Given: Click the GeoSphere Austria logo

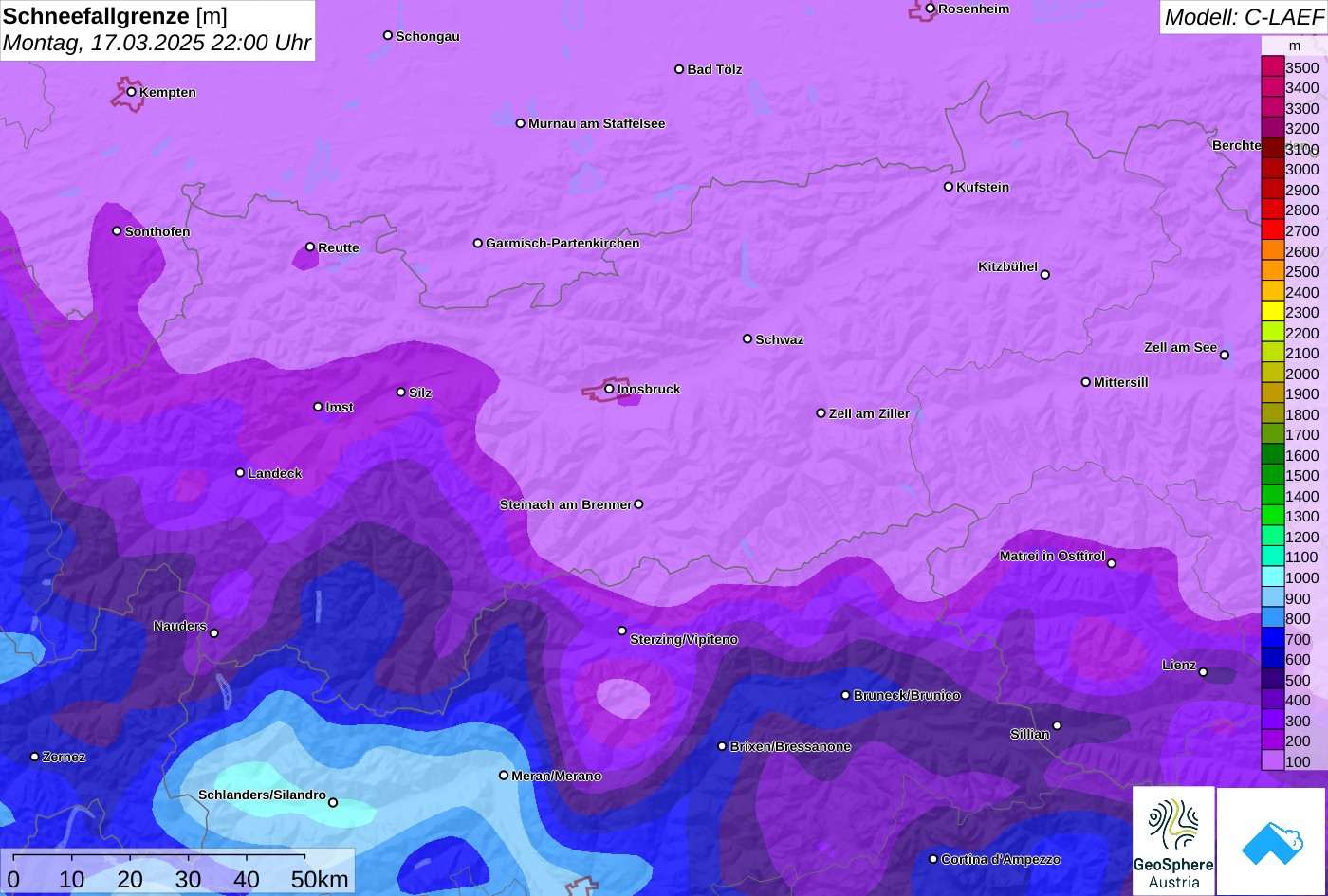Looking at the screenshot, I should tap(1173, 841).
